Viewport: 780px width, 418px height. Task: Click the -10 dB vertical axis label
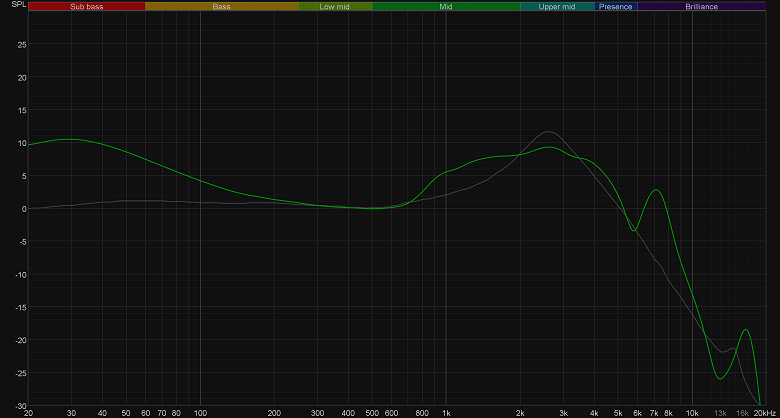pyautogui.click(x=21, y=274)
